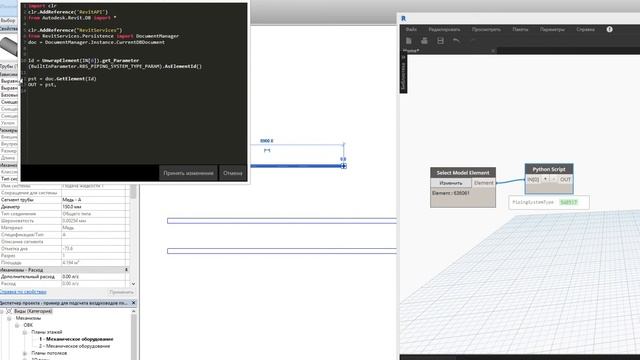Viewport: 640px width, 360px height.
Task: Collapse the Планы этажей tree node
Action: coord(25,332)
